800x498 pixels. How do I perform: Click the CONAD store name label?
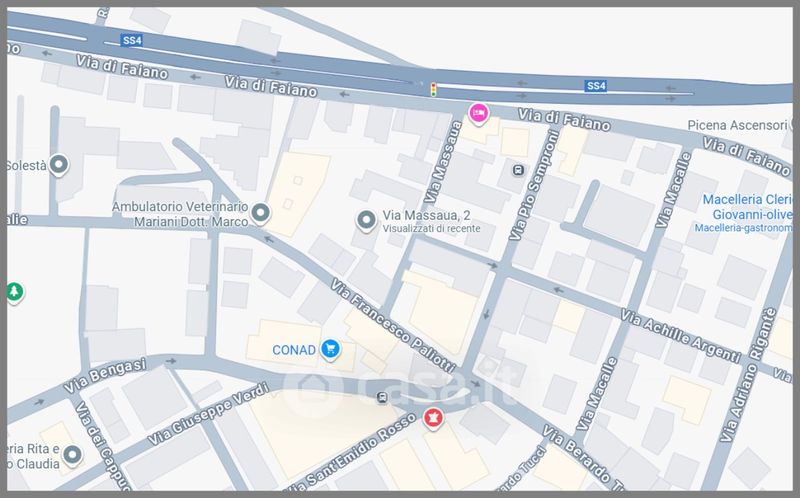[x=294, y=350]
